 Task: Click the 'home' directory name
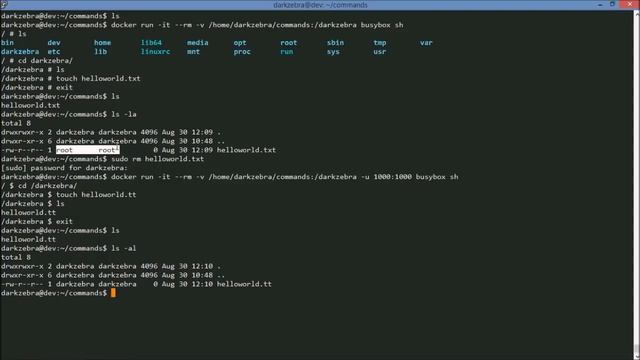tap(102, 42)
